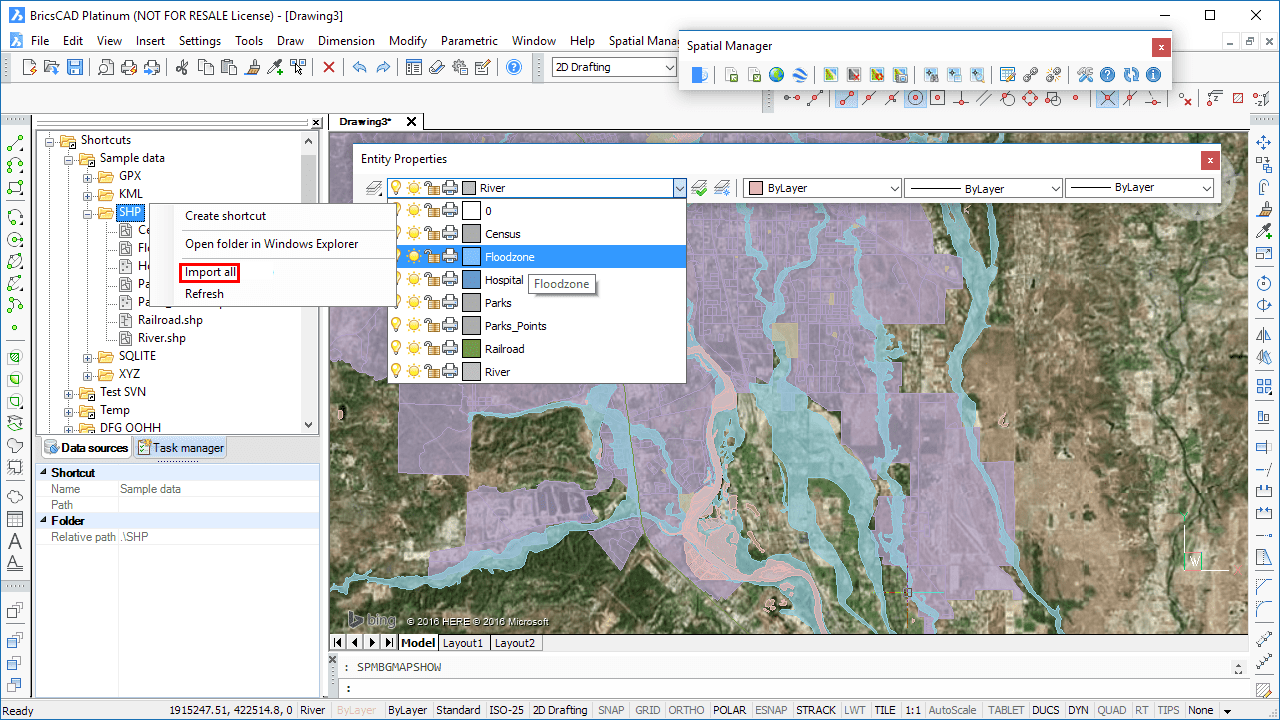The width and height of the screenshot is (1280, 720).
Task: Click the Set layer current green check icon
Action: tap(700, 188)
